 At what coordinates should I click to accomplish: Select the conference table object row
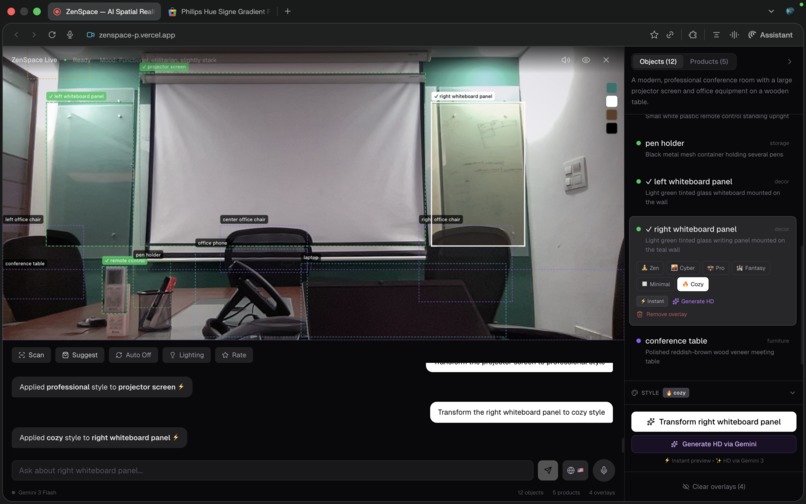click(x=712, y=350)
